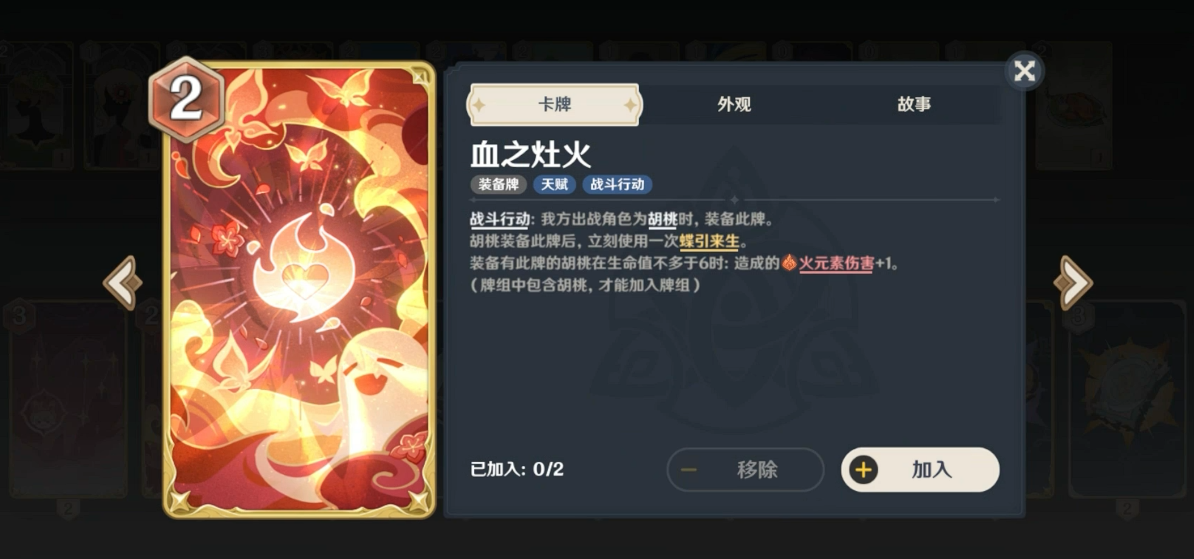Remove the card with 移除 button
1194x559 pixels.
click(745, 470)
